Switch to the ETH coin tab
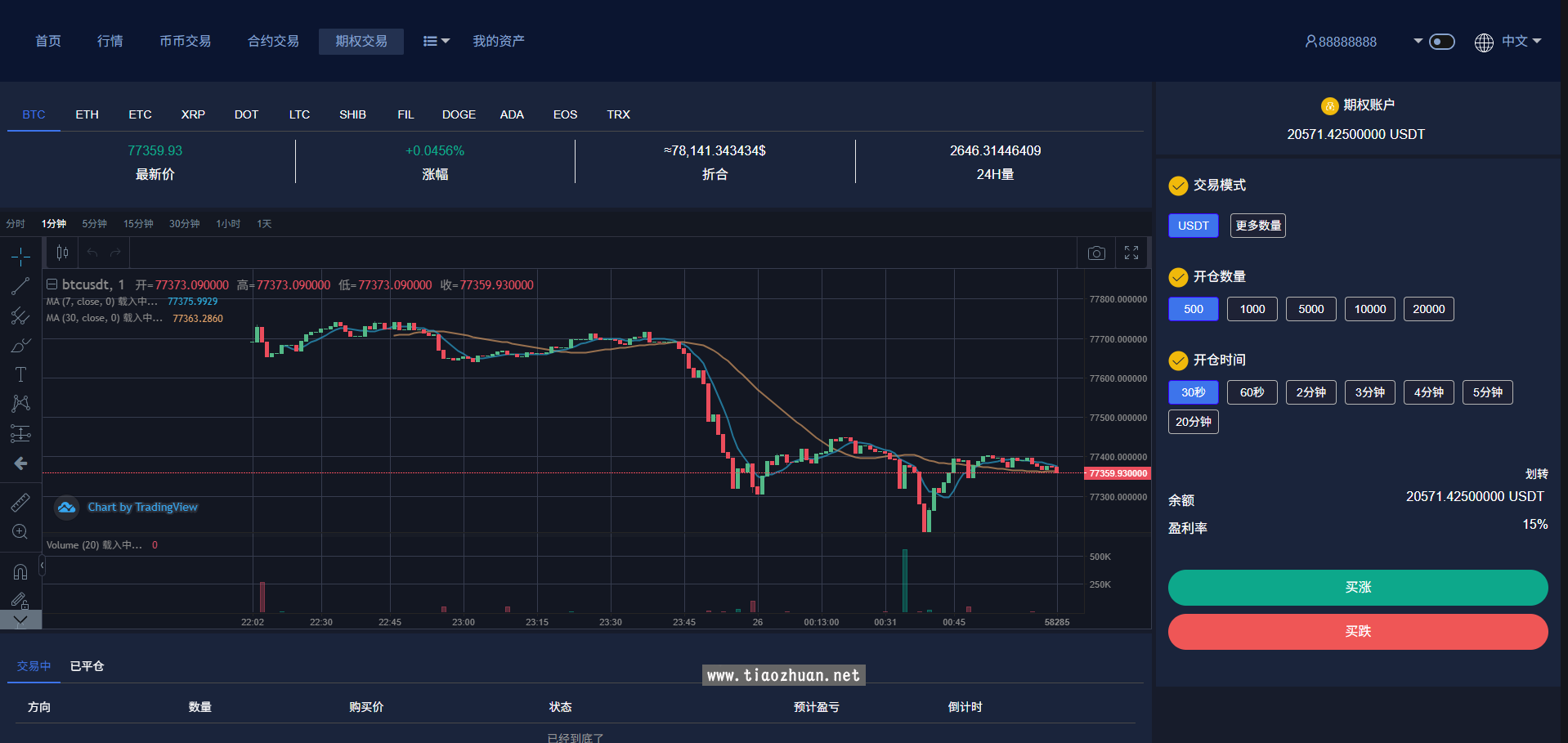Image resolution: width=1568 pixels, height=743 pixels. [x=87, y=114]
